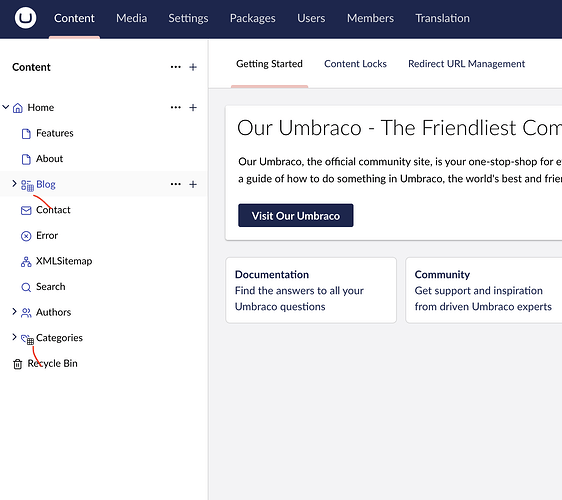Click the Search magnifier icon in tree
Viewport: 562px width, 500px height.
(x=26, y=287)
